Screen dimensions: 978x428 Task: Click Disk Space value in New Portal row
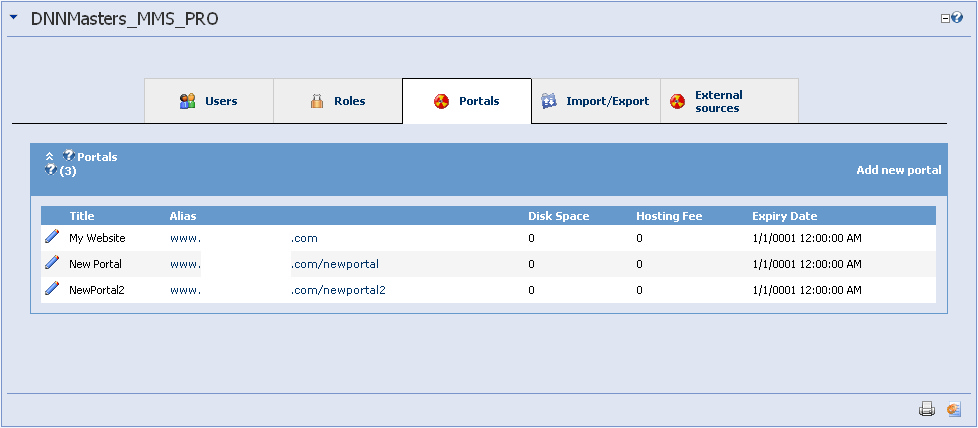(x=531, y=264)
